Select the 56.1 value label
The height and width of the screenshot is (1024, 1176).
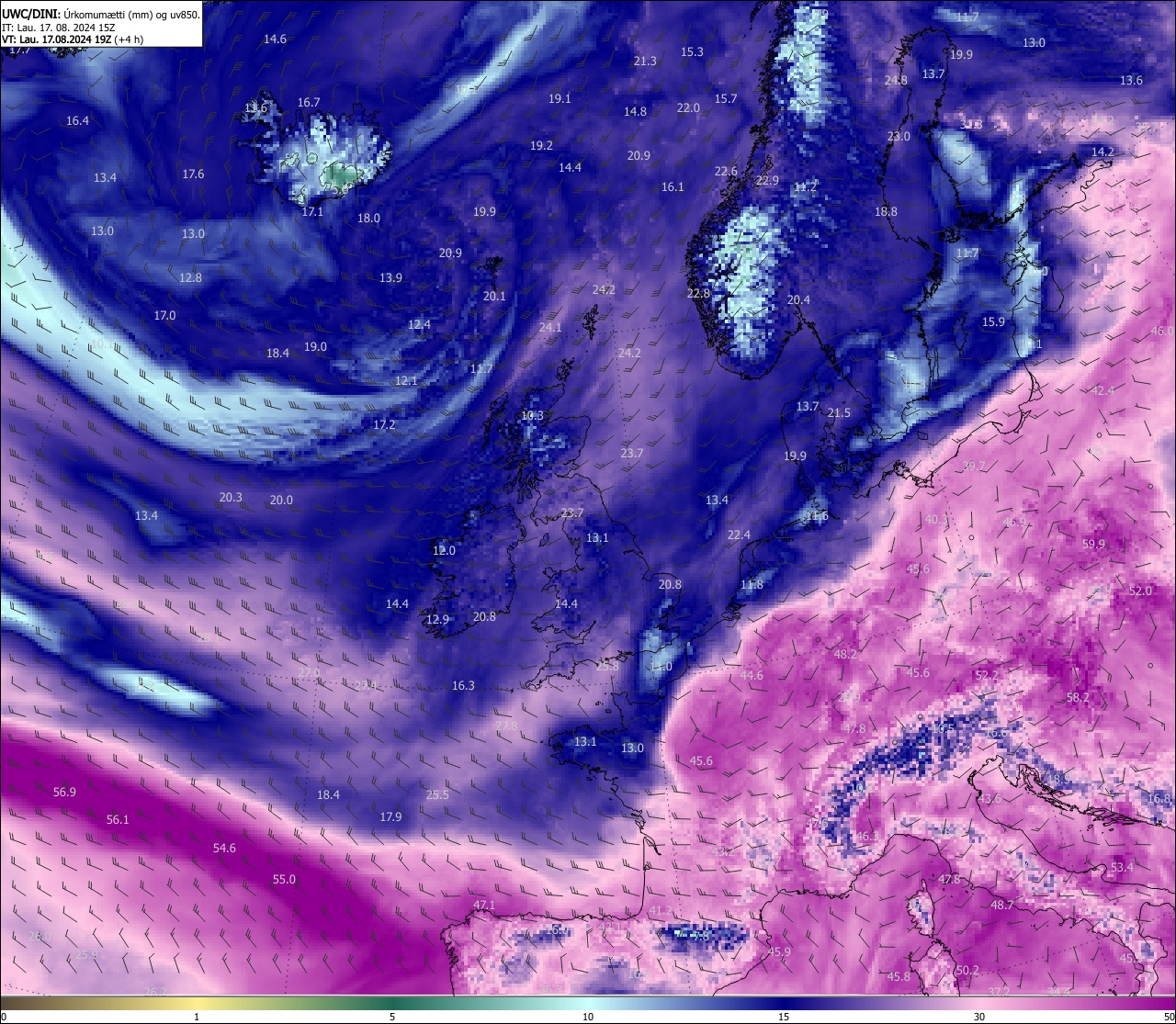tap(118, 820)
